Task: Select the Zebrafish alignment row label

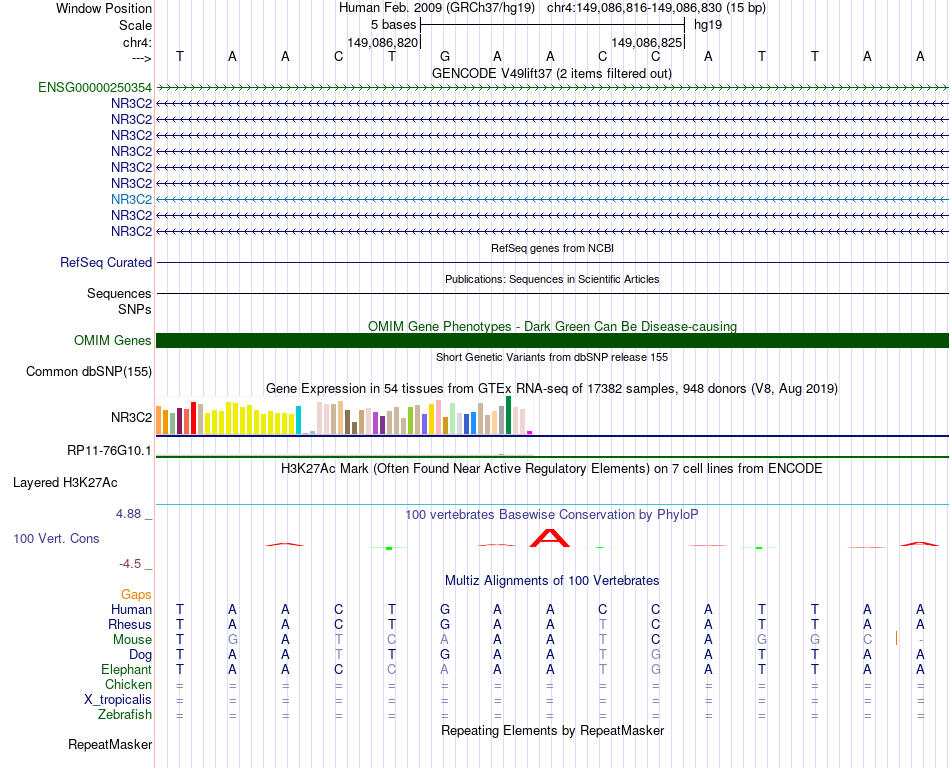Action: pyautogui.click(x=125, y=715)
